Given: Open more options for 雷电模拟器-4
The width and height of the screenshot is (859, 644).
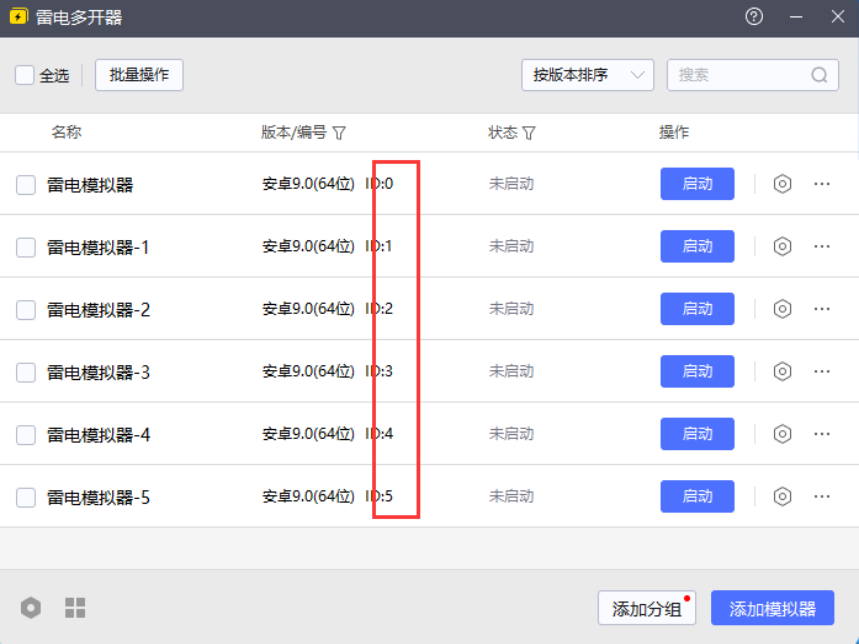Looking at the screenshot, I should pyautogui.click(x=822, y=434).
